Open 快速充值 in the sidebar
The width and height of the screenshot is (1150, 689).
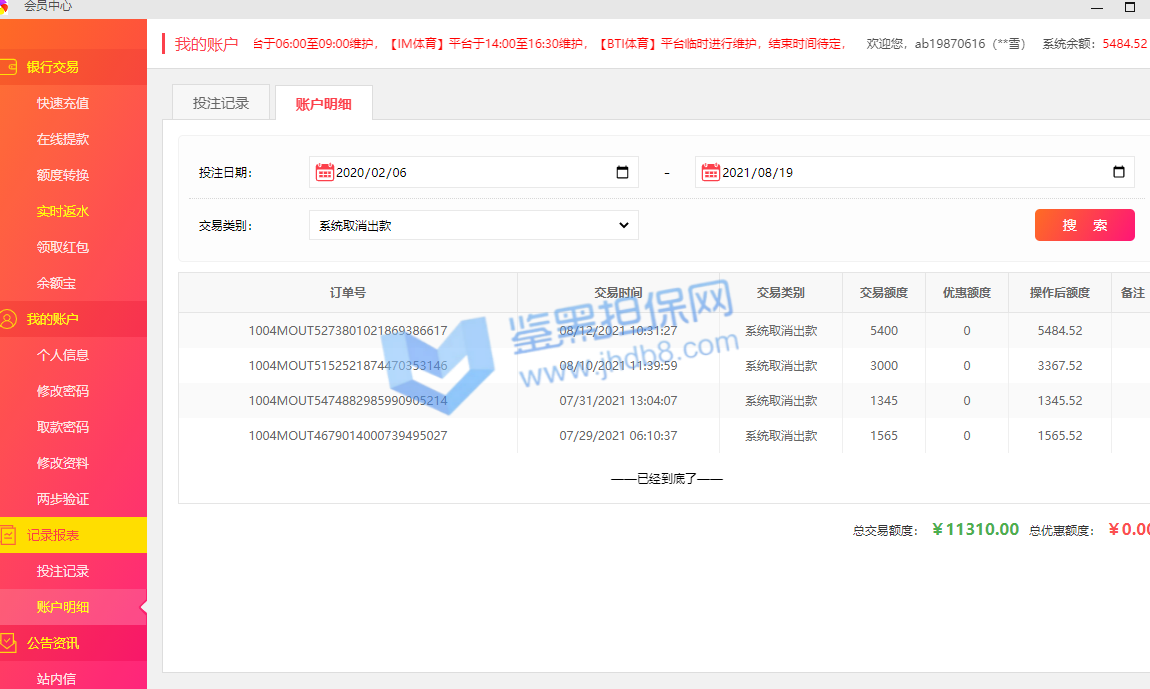(63, 103)
